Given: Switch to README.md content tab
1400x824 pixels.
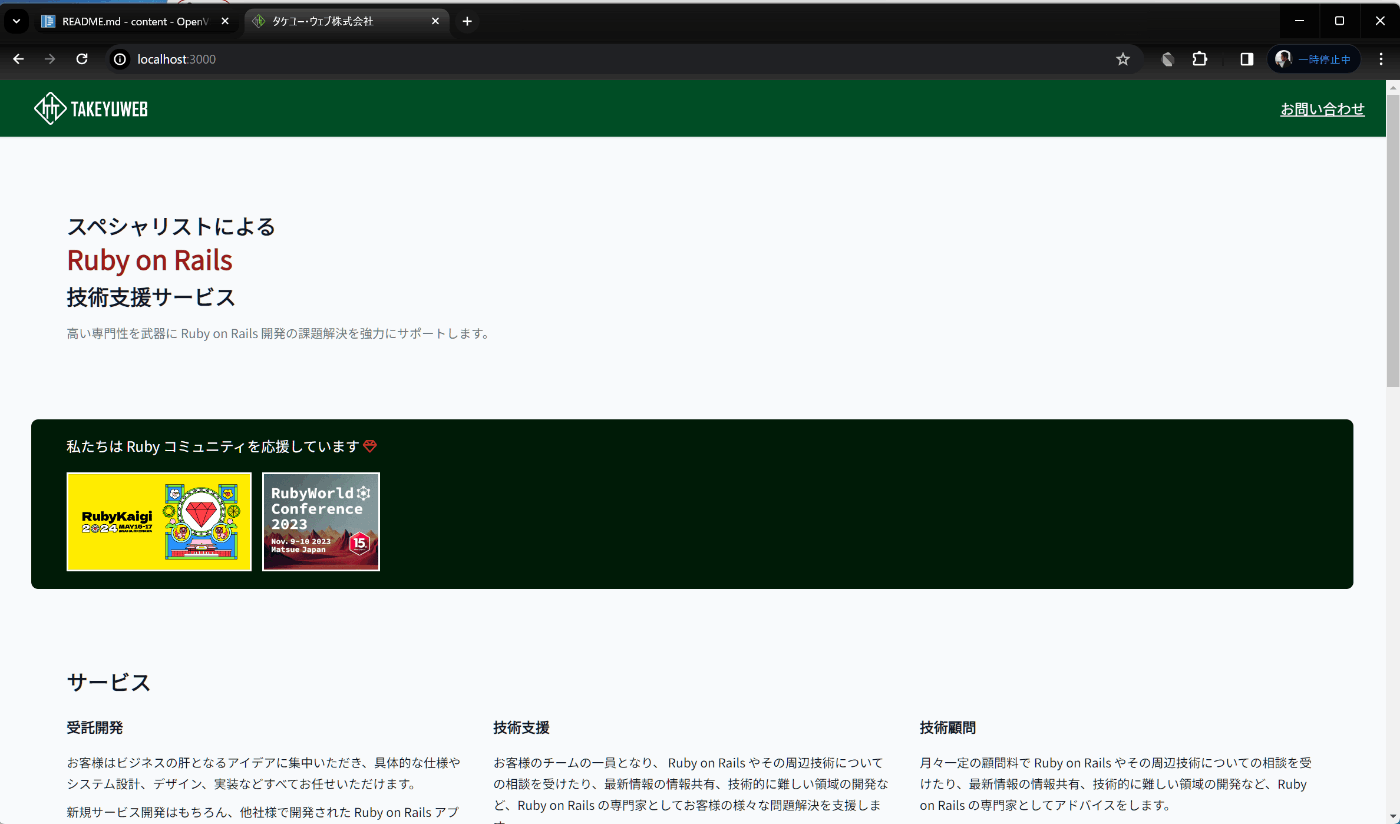Looking at the screenshot, I should pyautogui.click(x=137, y=21).
